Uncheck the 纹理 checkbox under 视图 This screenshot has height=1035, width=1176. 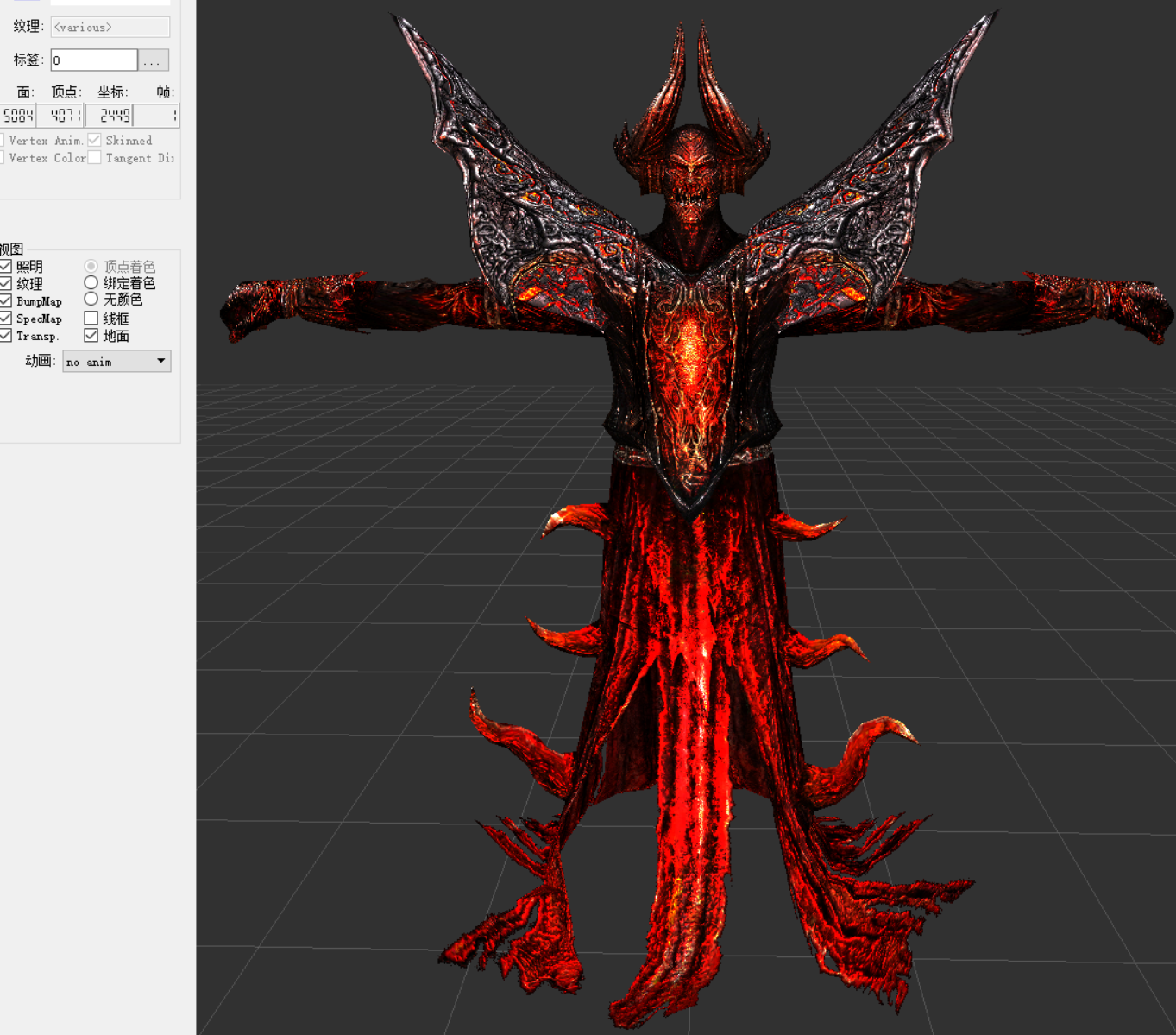click(5, 284)
